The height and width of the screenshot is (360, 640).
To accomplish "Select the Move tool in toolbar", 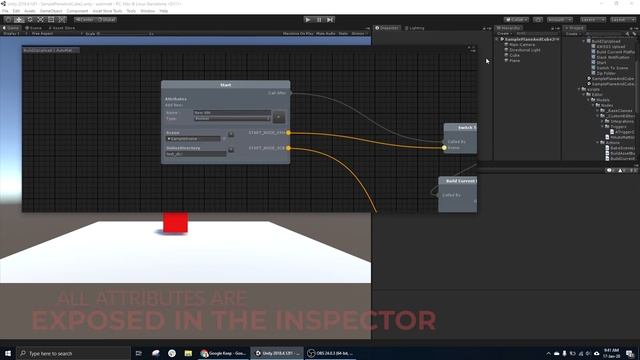I will click(x=19, y=20).
